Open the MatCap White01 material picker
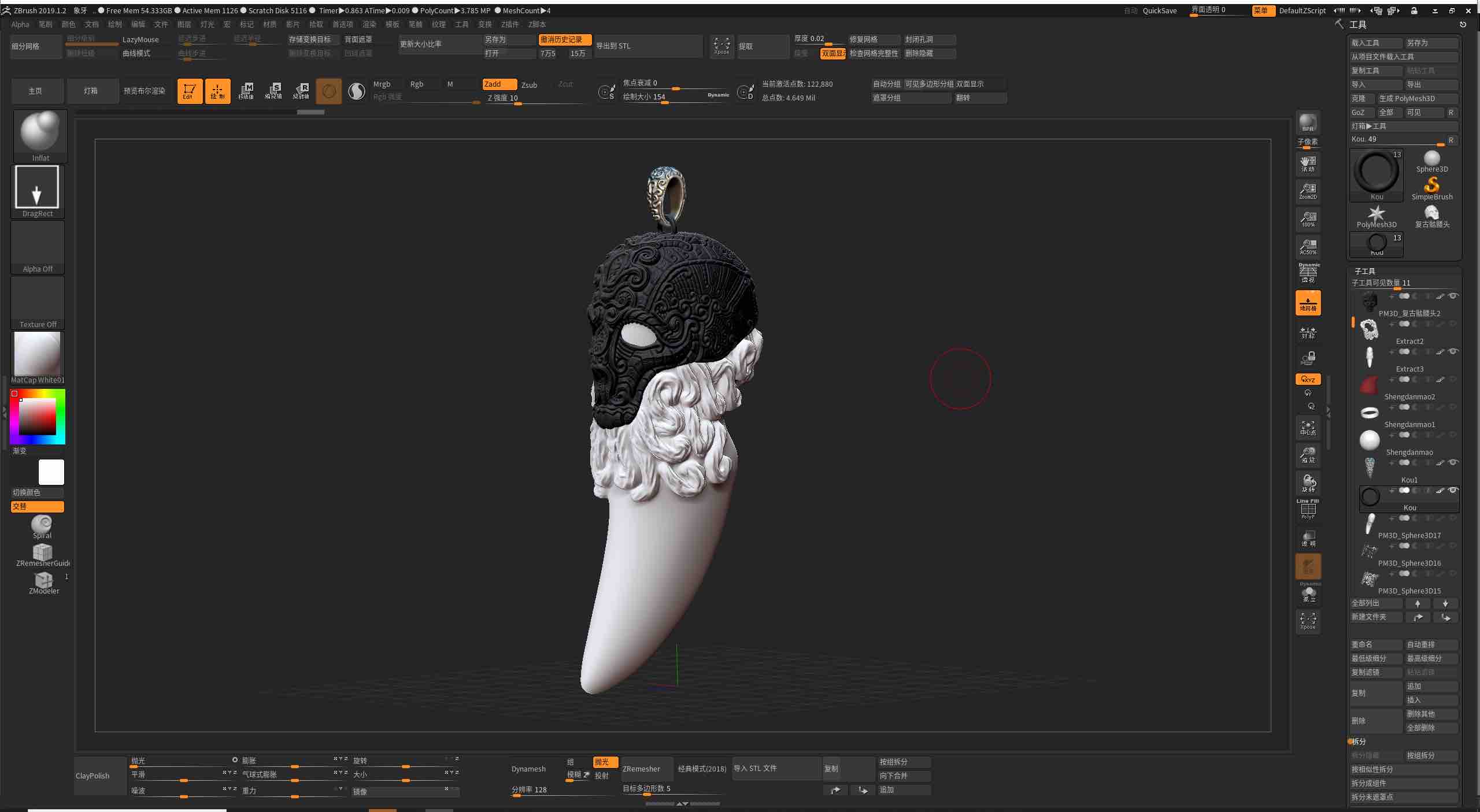 [37, 354]
